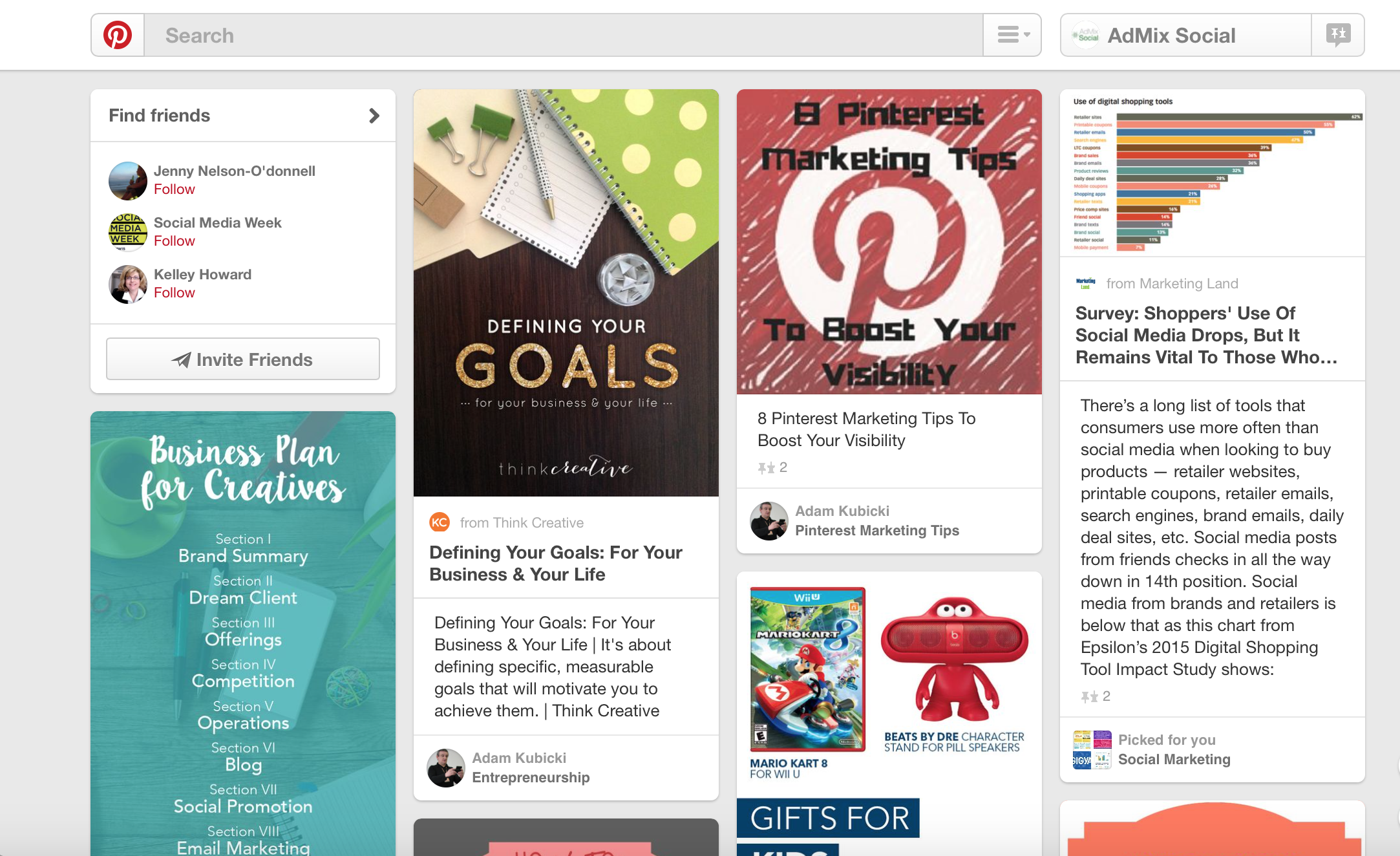Screen dimensions: 1400x856
Task: Click Kelley Howard's profile photo
Action: 128,284
